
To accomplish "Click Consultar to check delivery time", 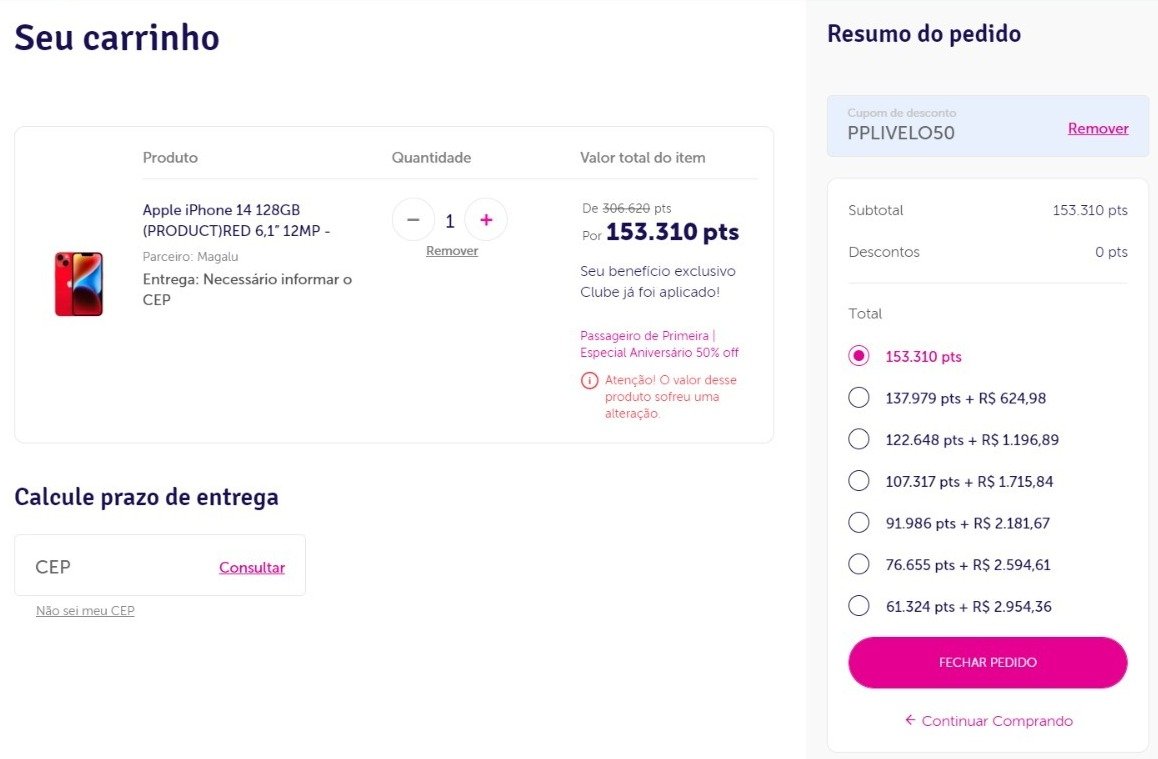I will coord(252,567).
